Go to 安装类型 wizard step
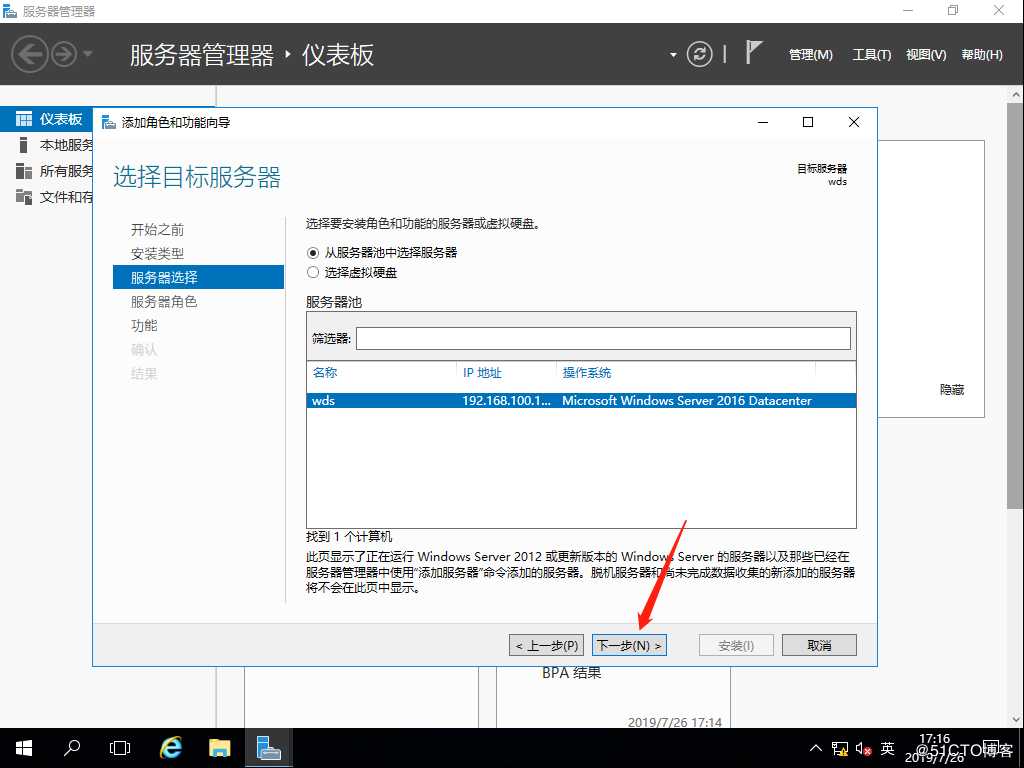Image resolution: width=1024 pixels, height=768 pixels. (157, 254)
